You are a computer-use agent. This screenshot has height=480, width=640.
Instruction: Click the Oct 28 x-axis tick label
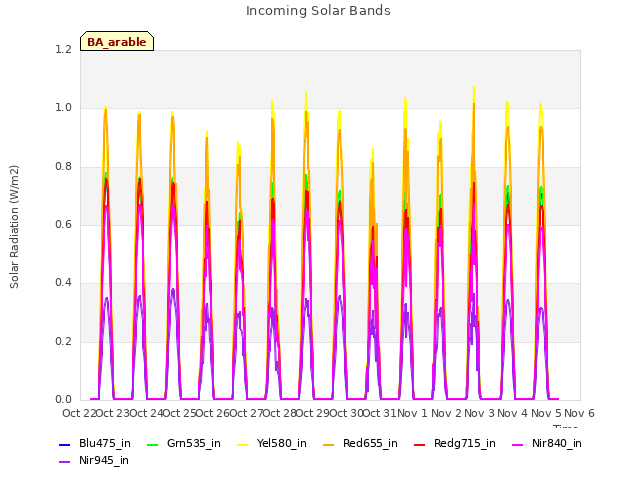(x=280, y=413)
